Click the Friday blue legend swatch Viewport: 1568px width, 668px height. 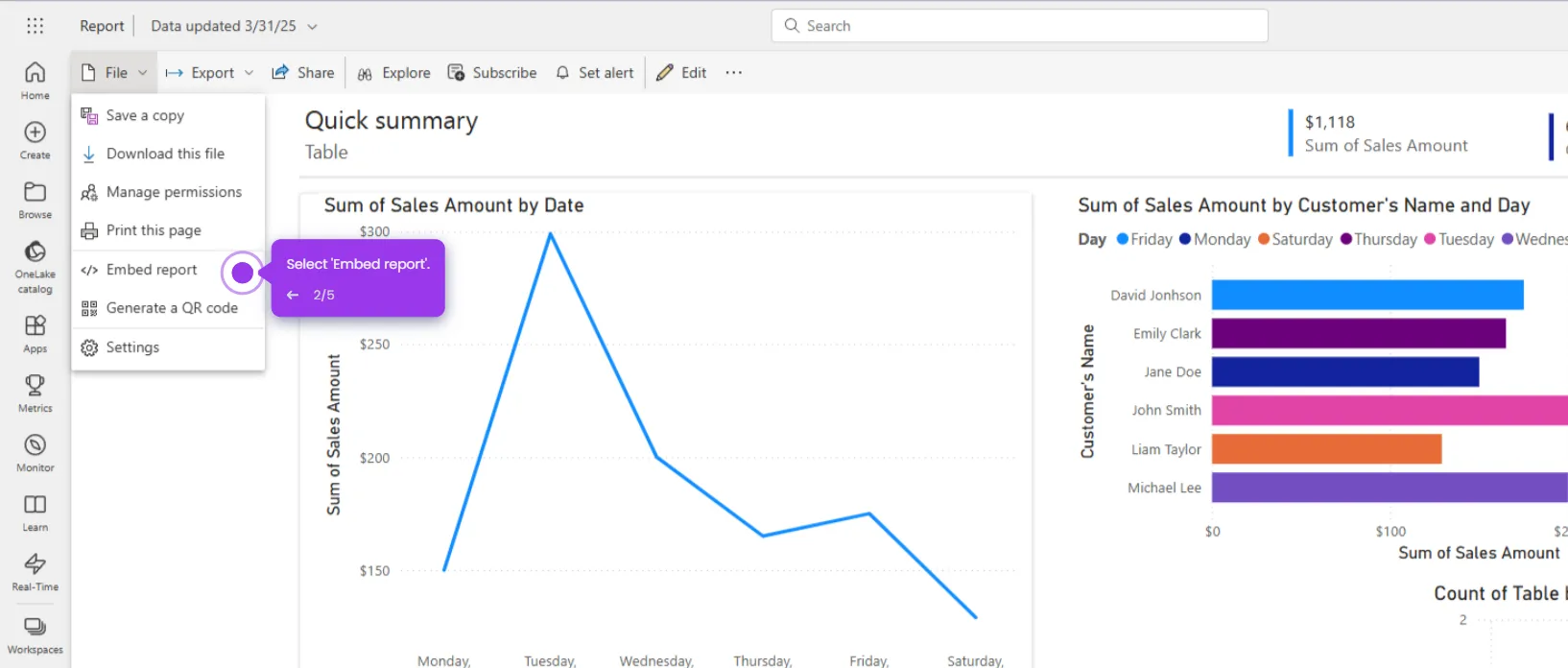click(1123, 239)
